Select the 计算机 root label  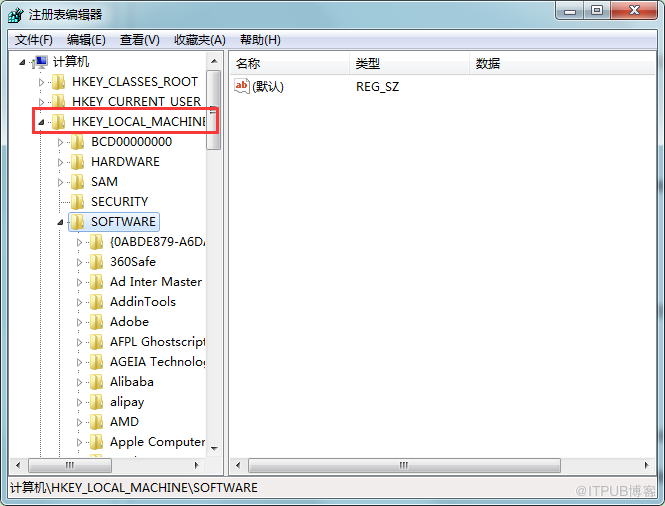71,62
